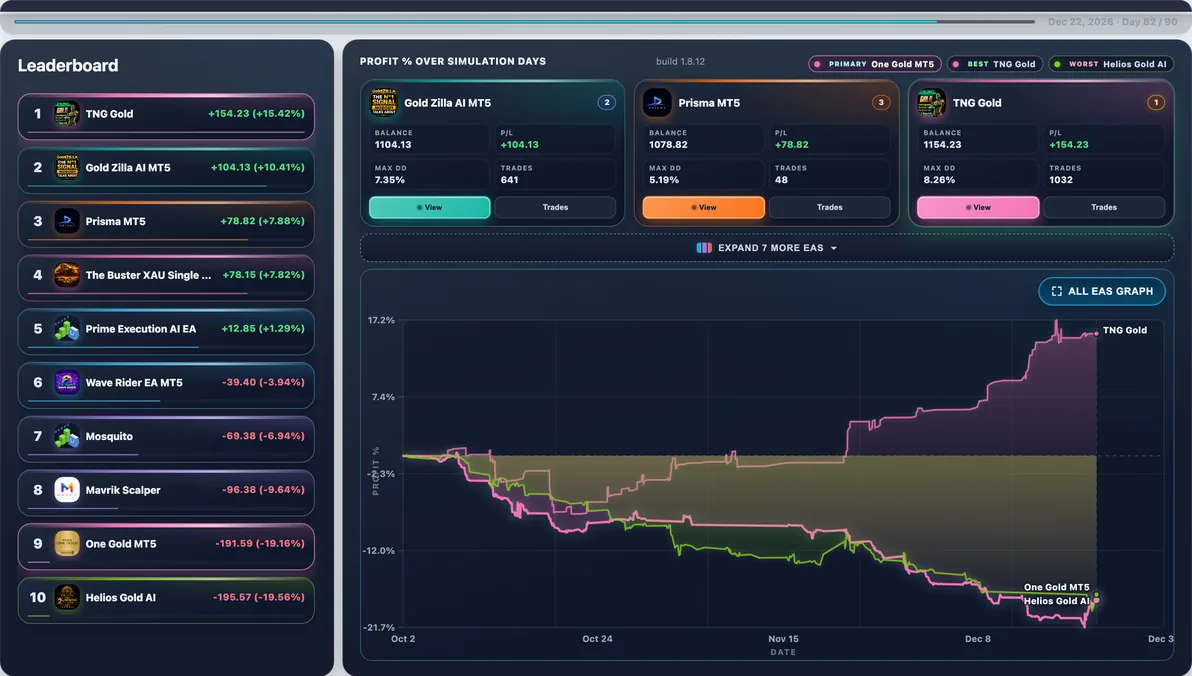The image size is (1192, 676).
Task: Click The Buster XAU Single avatar
Action: coord(67,275)
